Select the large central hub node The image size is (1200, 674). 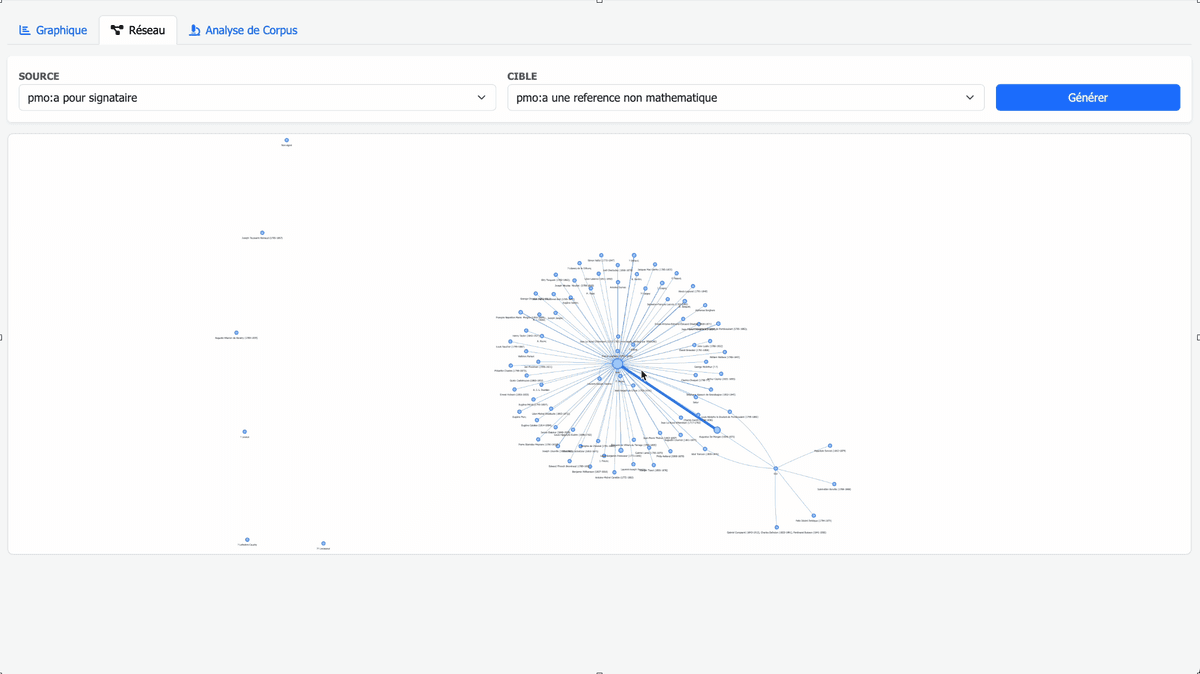click(617, 364)
